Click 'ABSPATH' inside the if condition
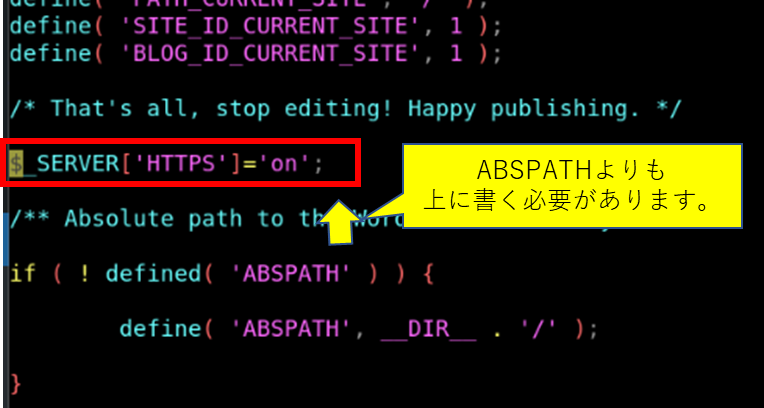764x408 pixels. pyautogui.click(x=289, y=274)
